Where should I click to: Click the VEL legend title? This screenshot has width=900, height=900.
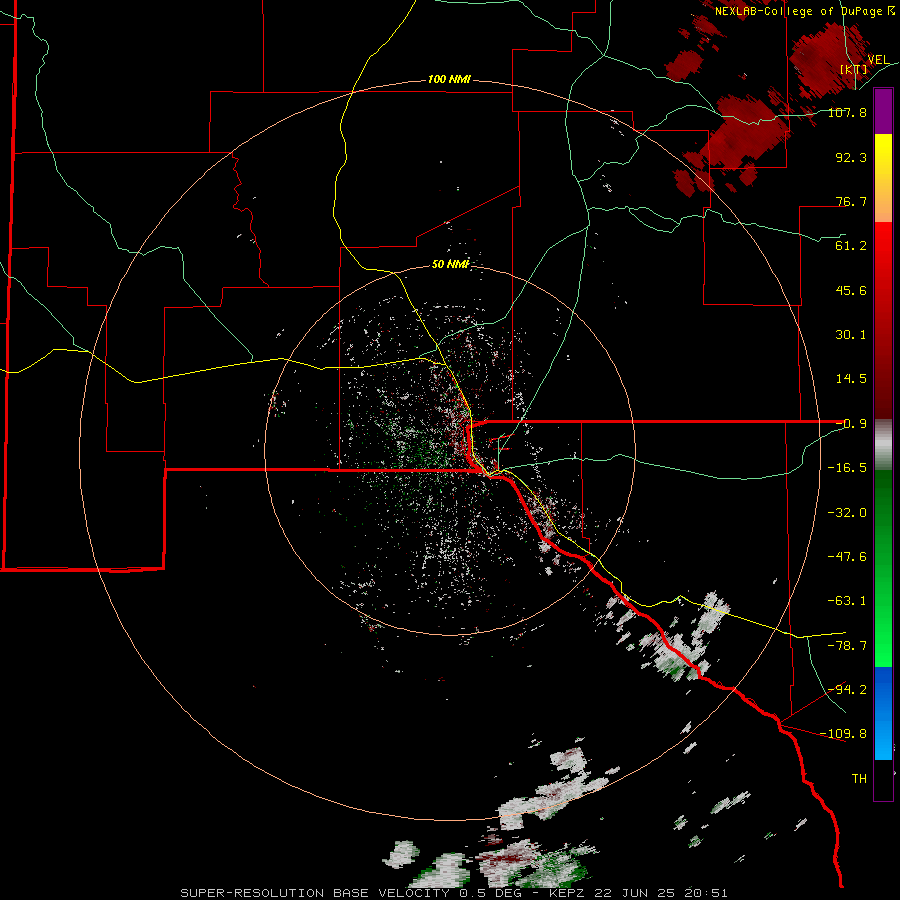(x=878, y=59)
